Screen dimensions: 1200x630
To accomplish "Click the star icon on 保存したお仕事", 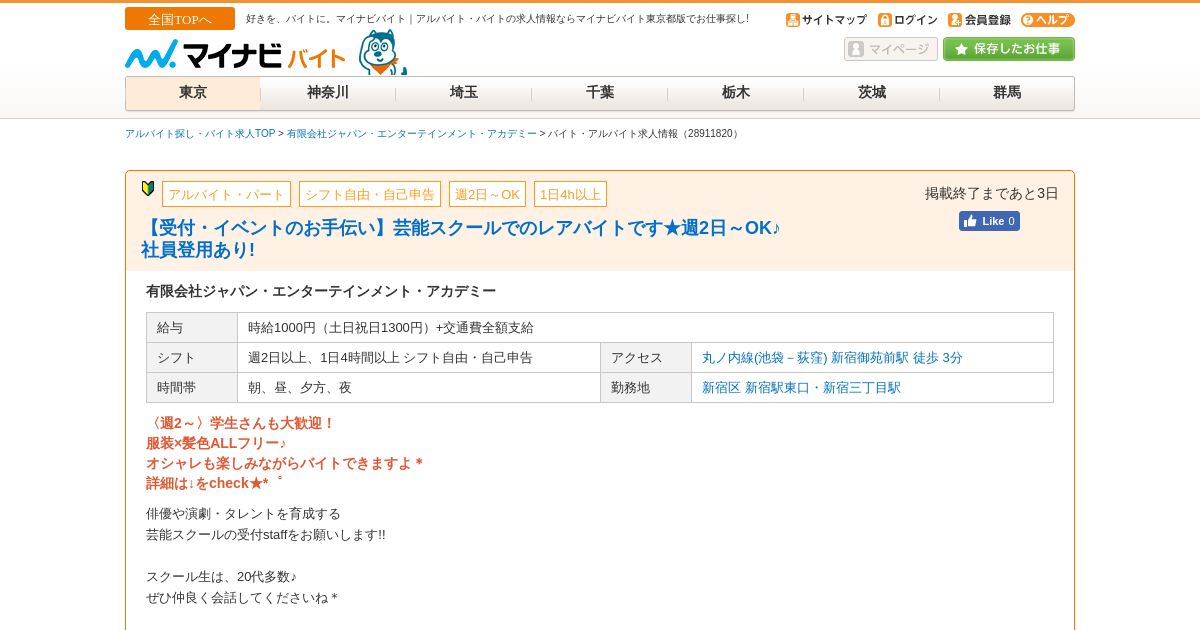I will click(x=961, y=49).
